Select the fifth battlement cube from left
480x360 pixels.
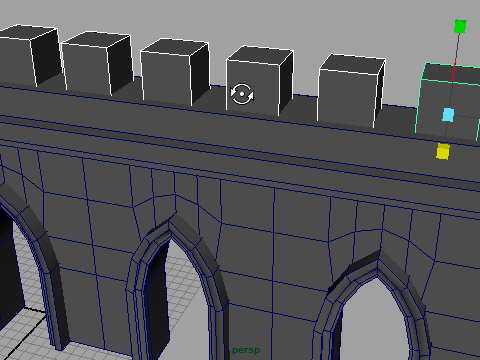[352, 91]
